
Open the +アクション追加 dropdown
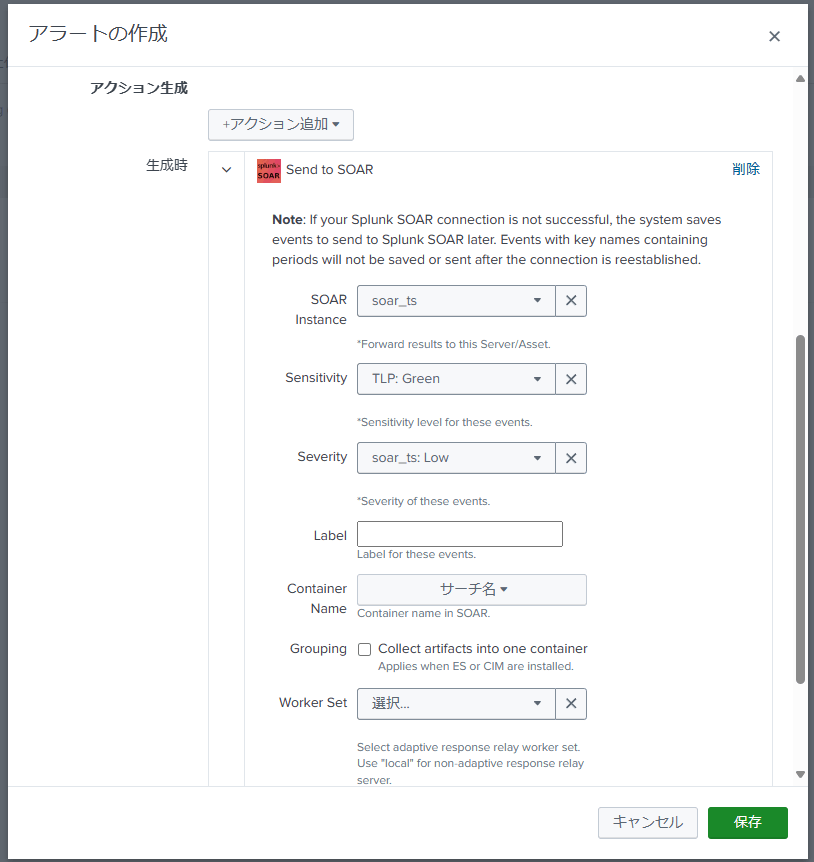coord(280,125)
